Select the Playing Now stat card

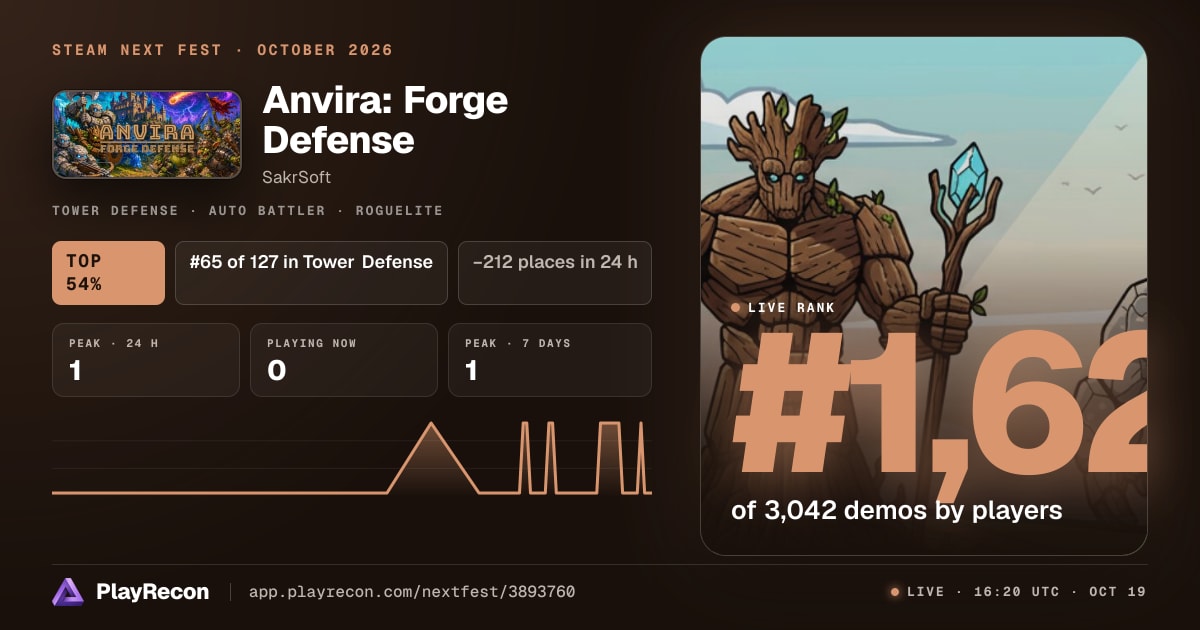[344, 360]
